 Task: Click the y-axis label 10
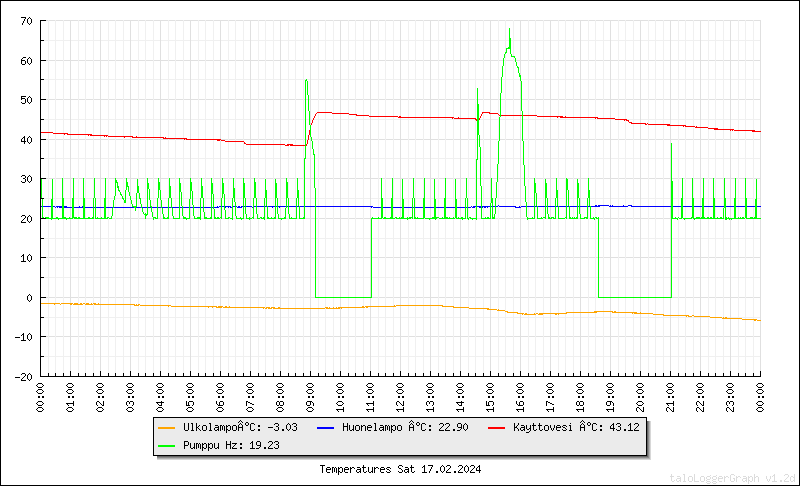[x=27, y=259]
